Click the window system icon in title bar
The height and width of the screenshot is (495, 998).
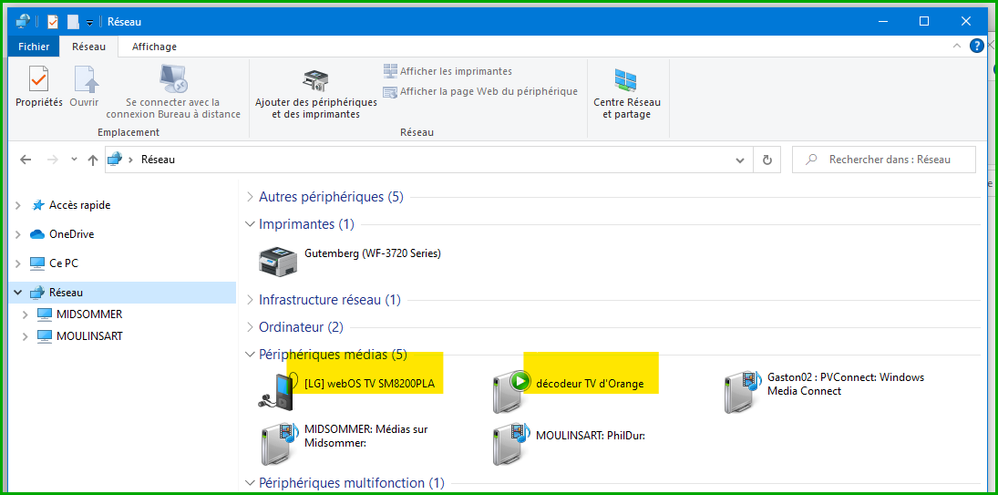23,22
